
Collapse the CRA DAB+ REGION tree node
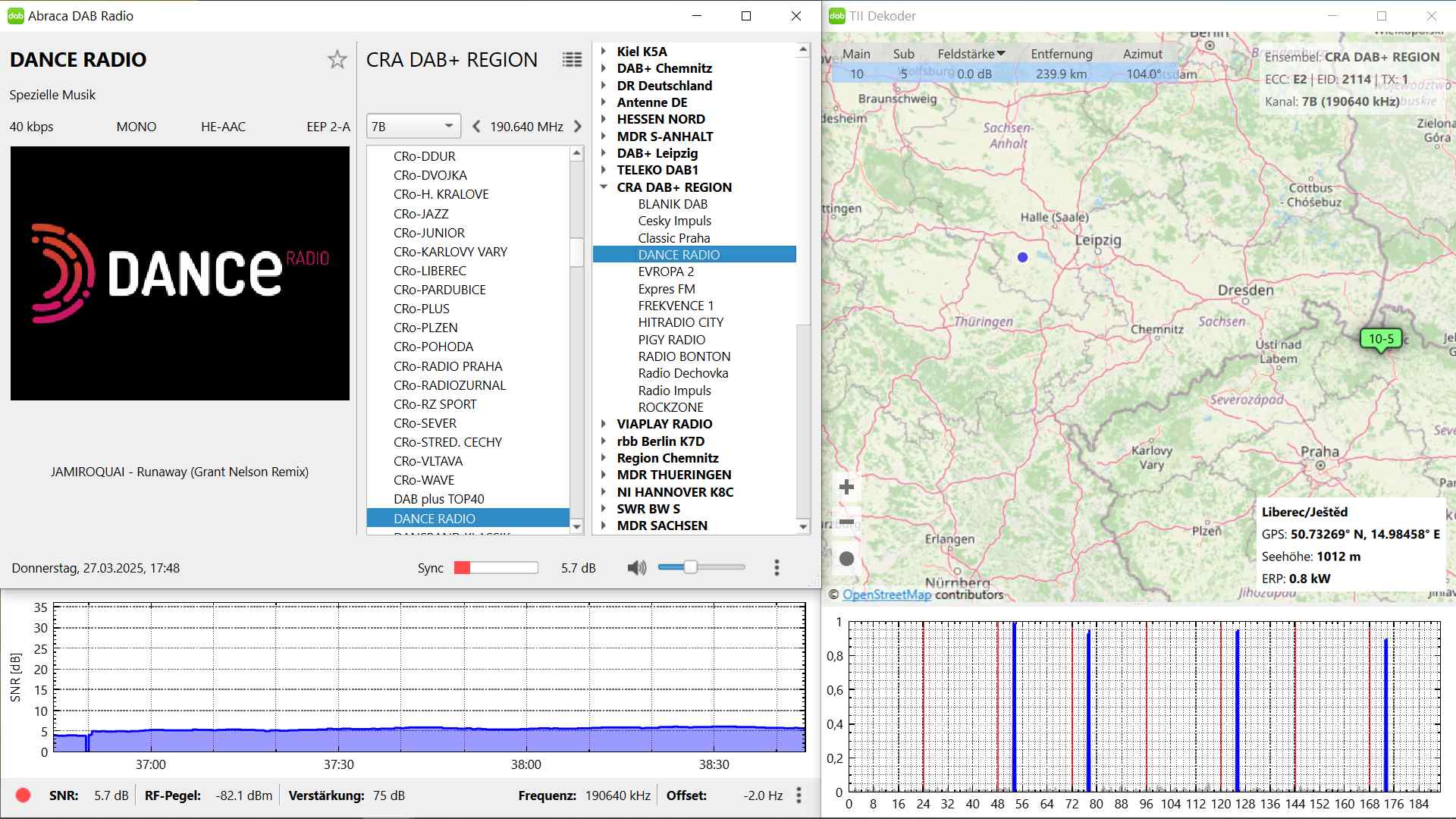tap(604, 187)
